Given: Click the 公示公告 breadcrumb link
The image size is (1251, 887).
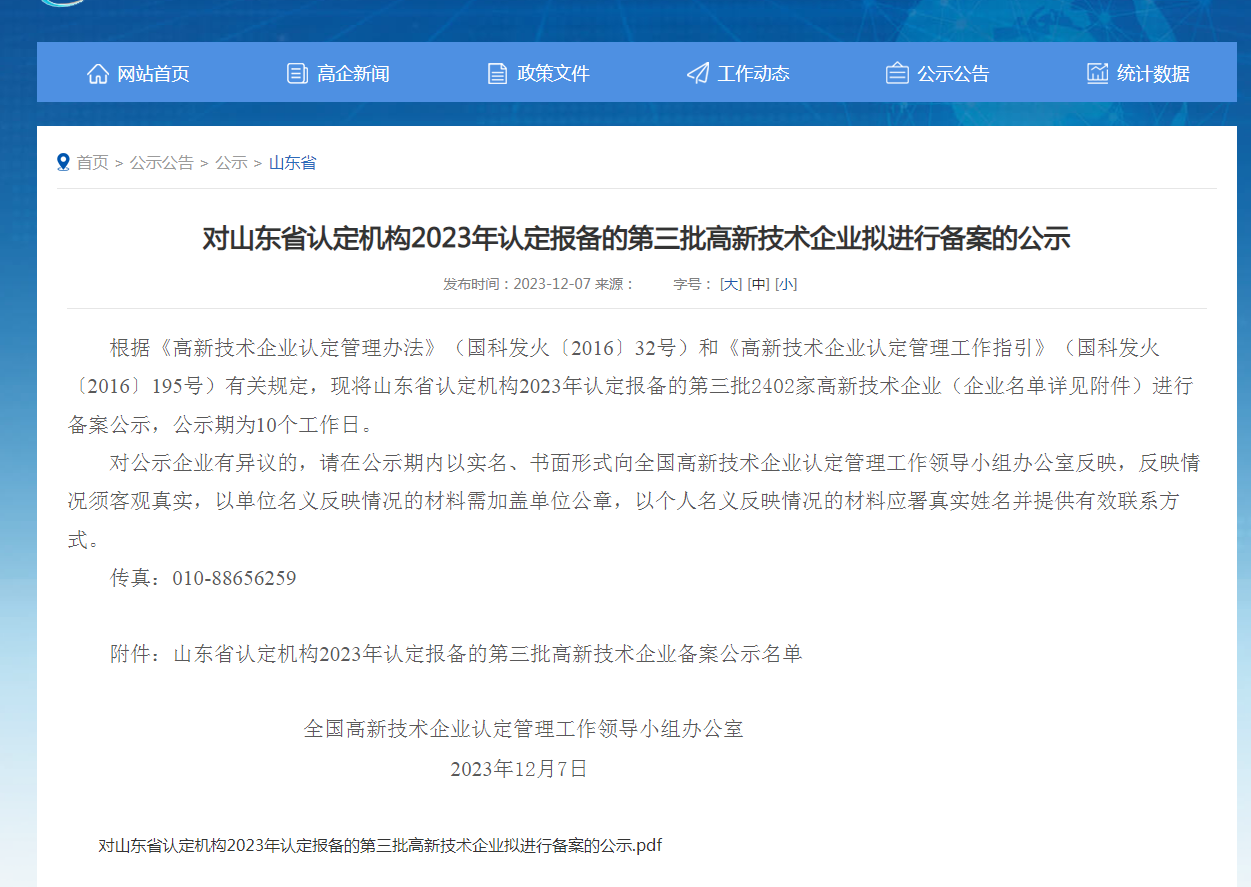Looking at the screenshot, I should 160,162.
